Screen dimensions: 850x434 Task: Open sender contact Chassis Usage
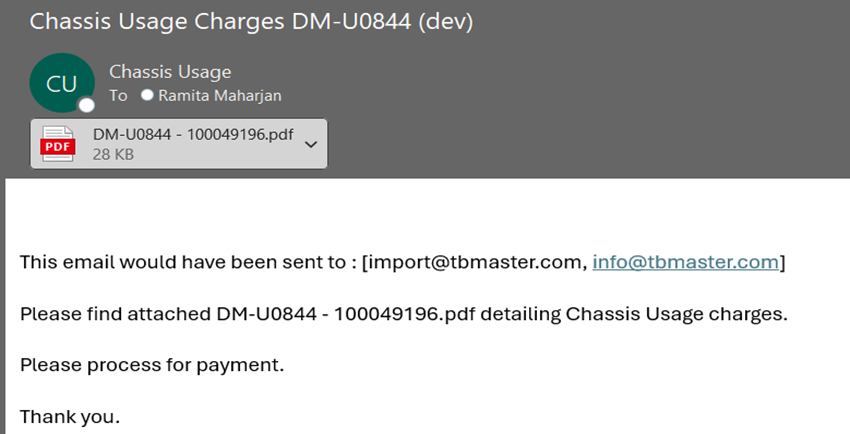[x=170, y=72]
